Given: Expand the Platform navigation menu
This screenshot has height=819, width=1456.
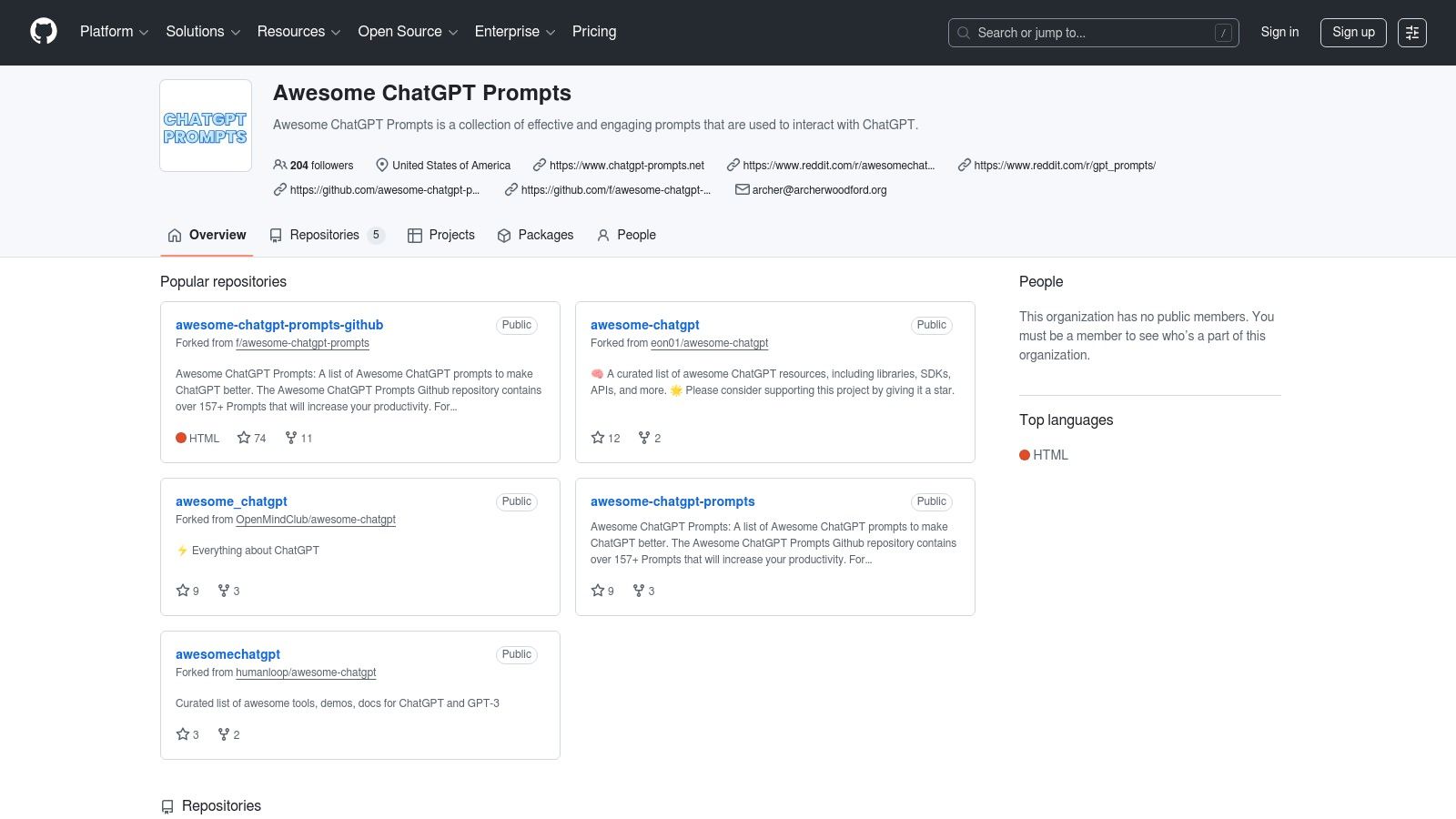Looking at the screenshot, I should (x=113, y=32).
